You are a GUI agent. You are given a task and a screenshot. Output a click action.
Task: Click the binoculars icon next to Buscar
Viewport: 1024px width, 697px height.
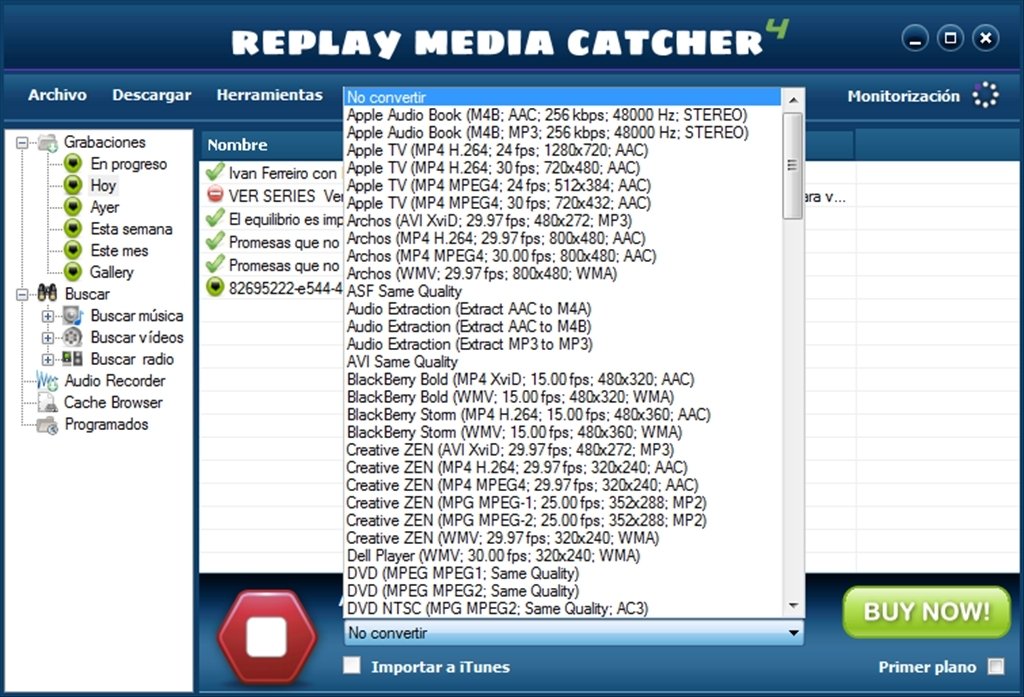47,293
